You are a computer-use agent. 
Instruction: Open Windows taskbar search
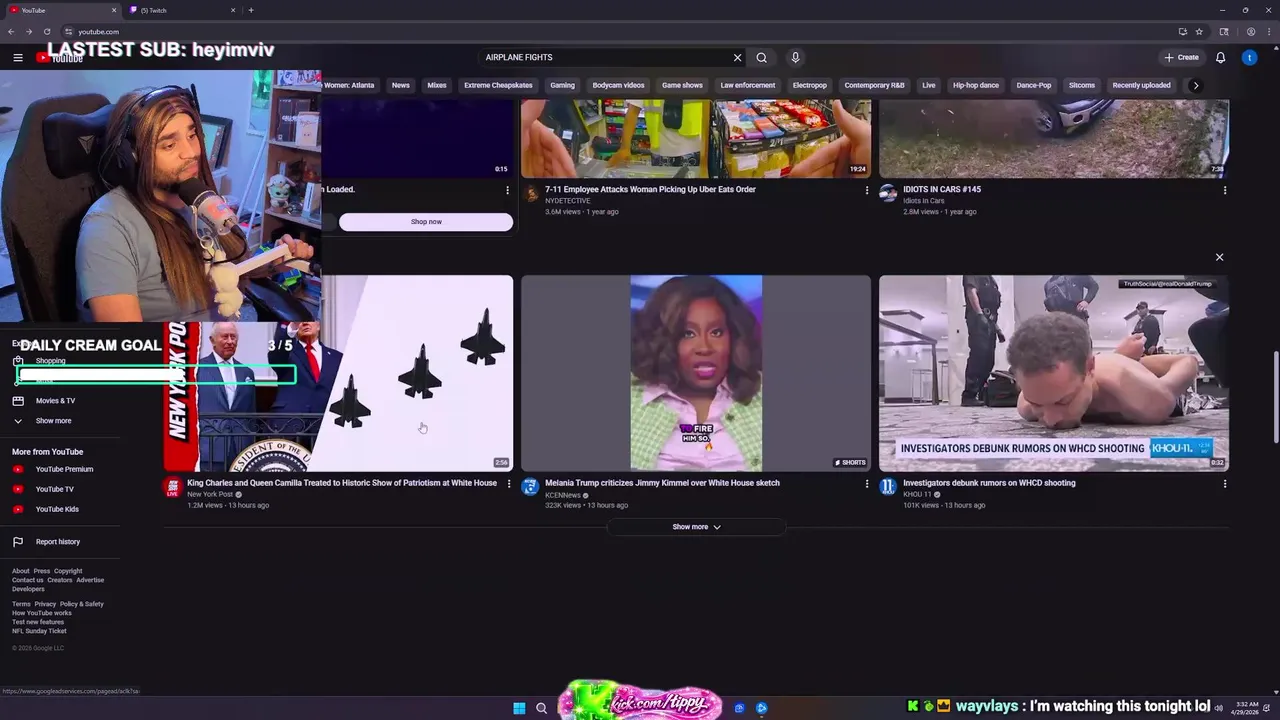[x=541, y=708]
